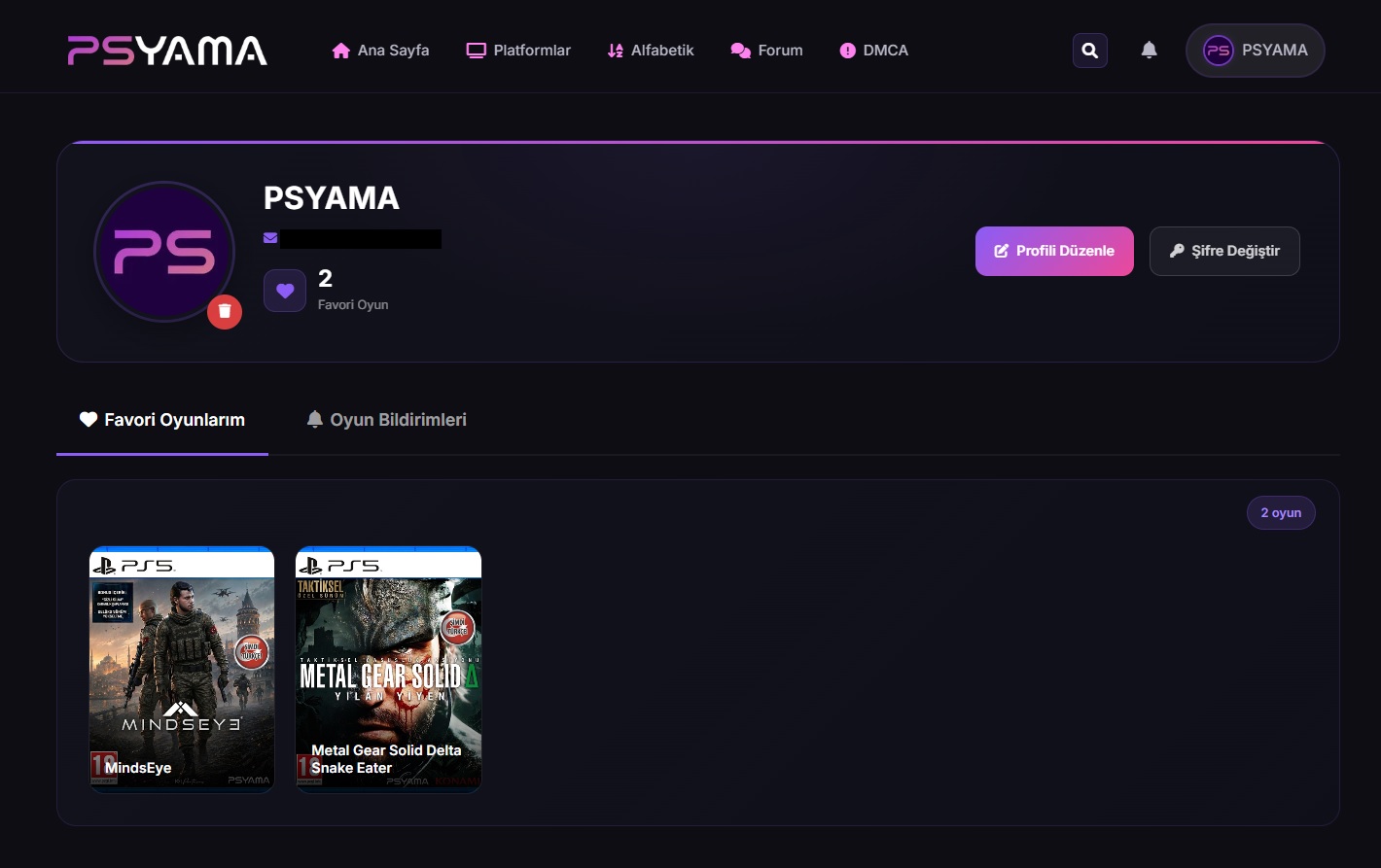Open the Alfabetik listing

tap(651, 51)
